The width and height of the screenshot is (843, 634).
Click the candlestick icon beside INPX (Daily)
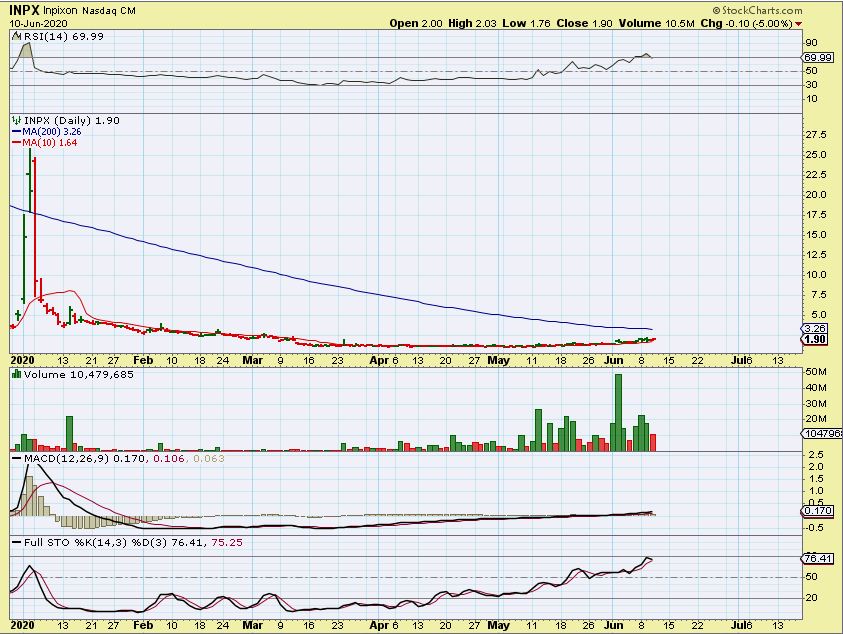(15, 120)
